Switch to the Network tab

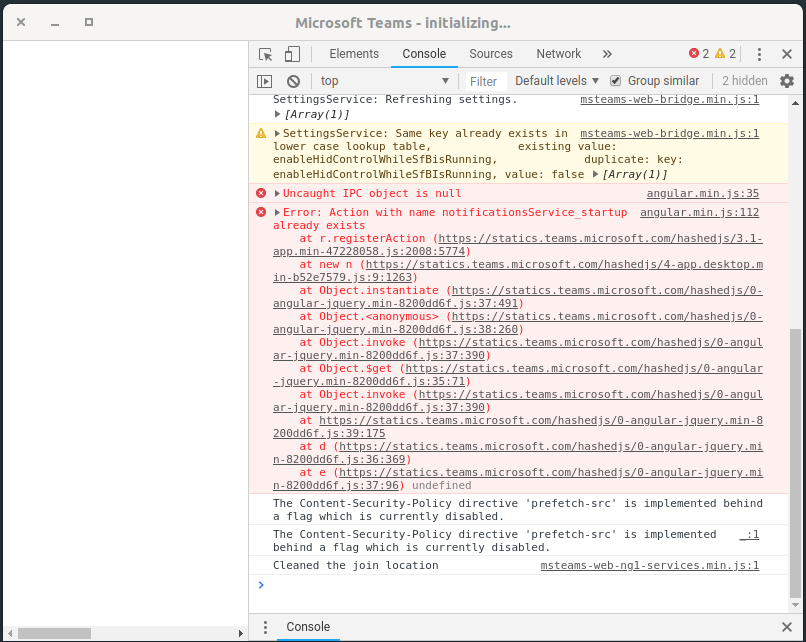558,54
